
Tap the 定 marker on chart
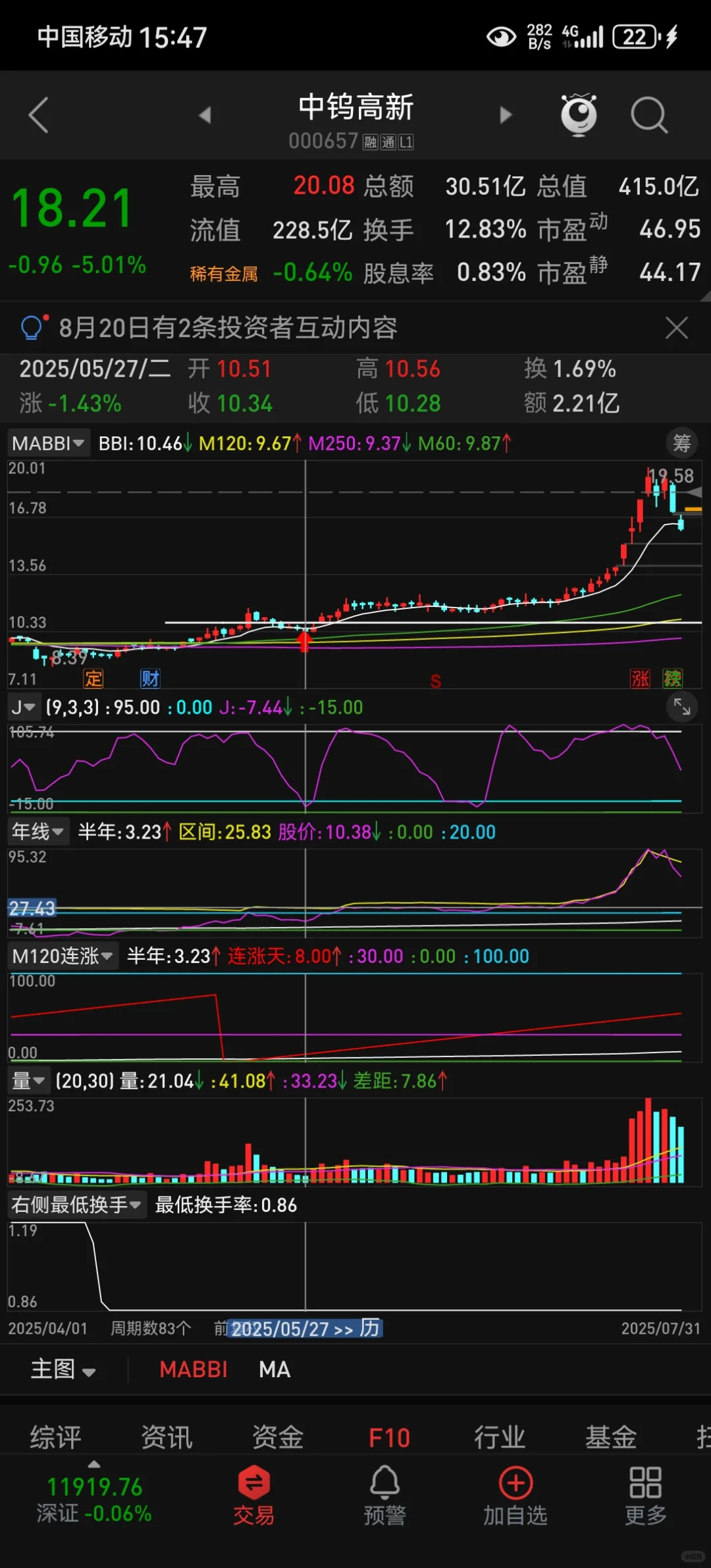[93, 678]
